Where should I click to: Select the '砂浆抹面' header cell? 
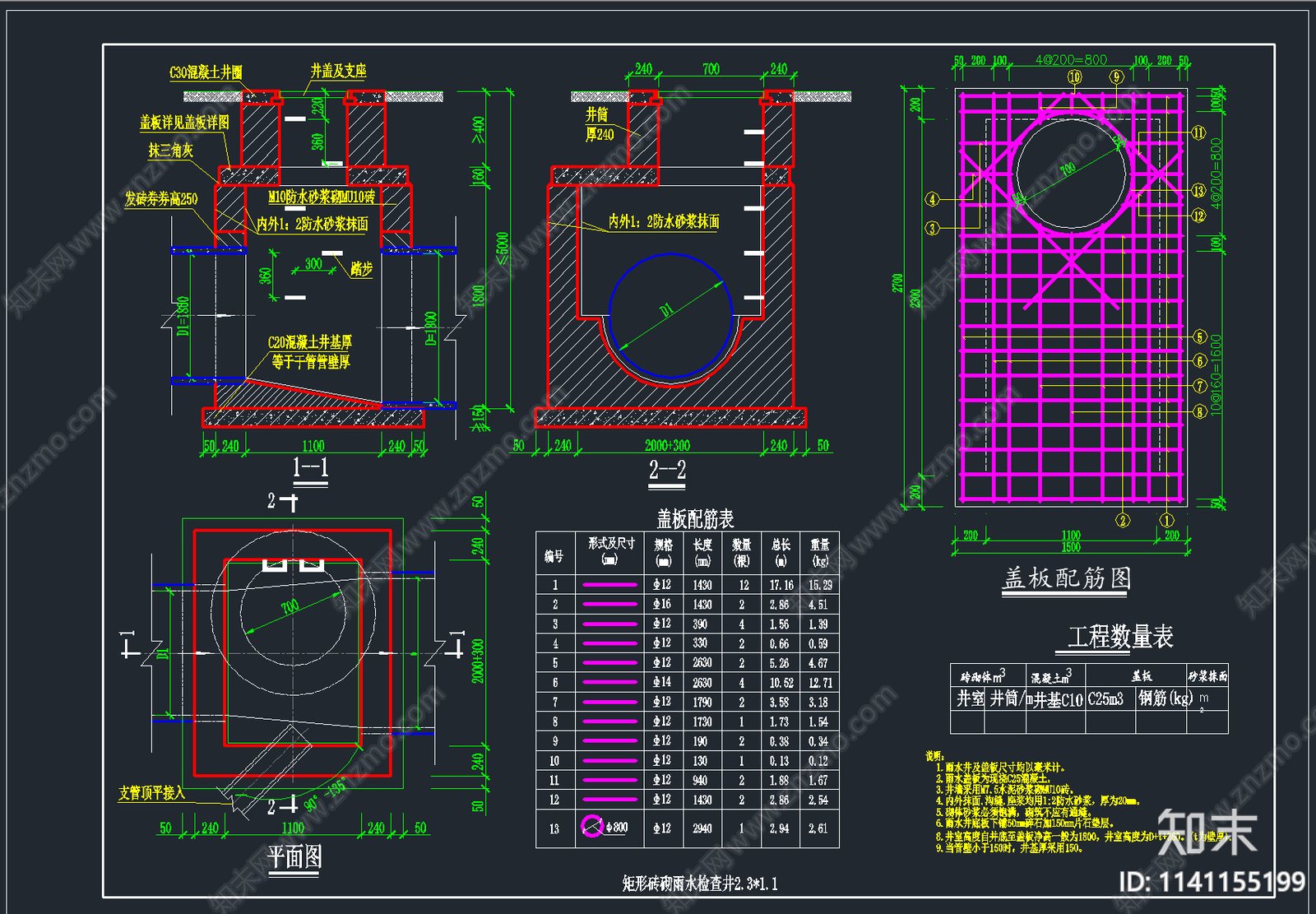point(1207,676)
